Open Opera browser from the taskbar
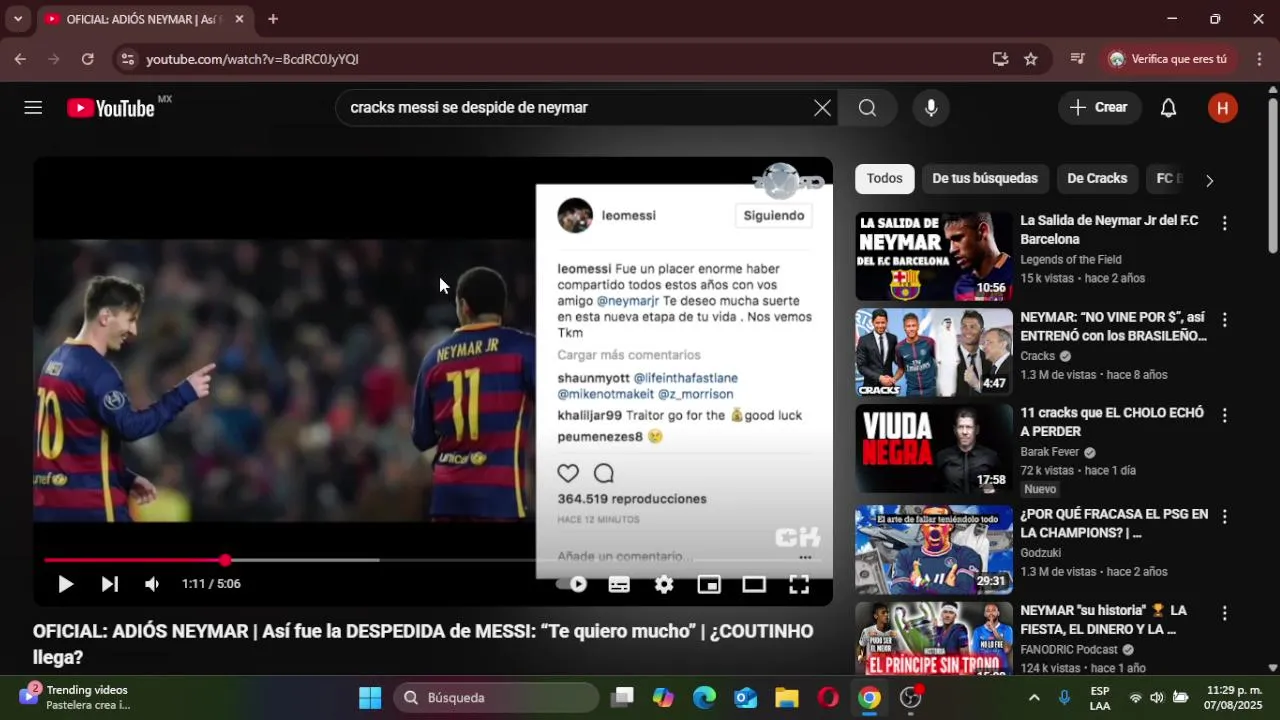The width and height of the screenshot is (1280, 720). point(828,698)
